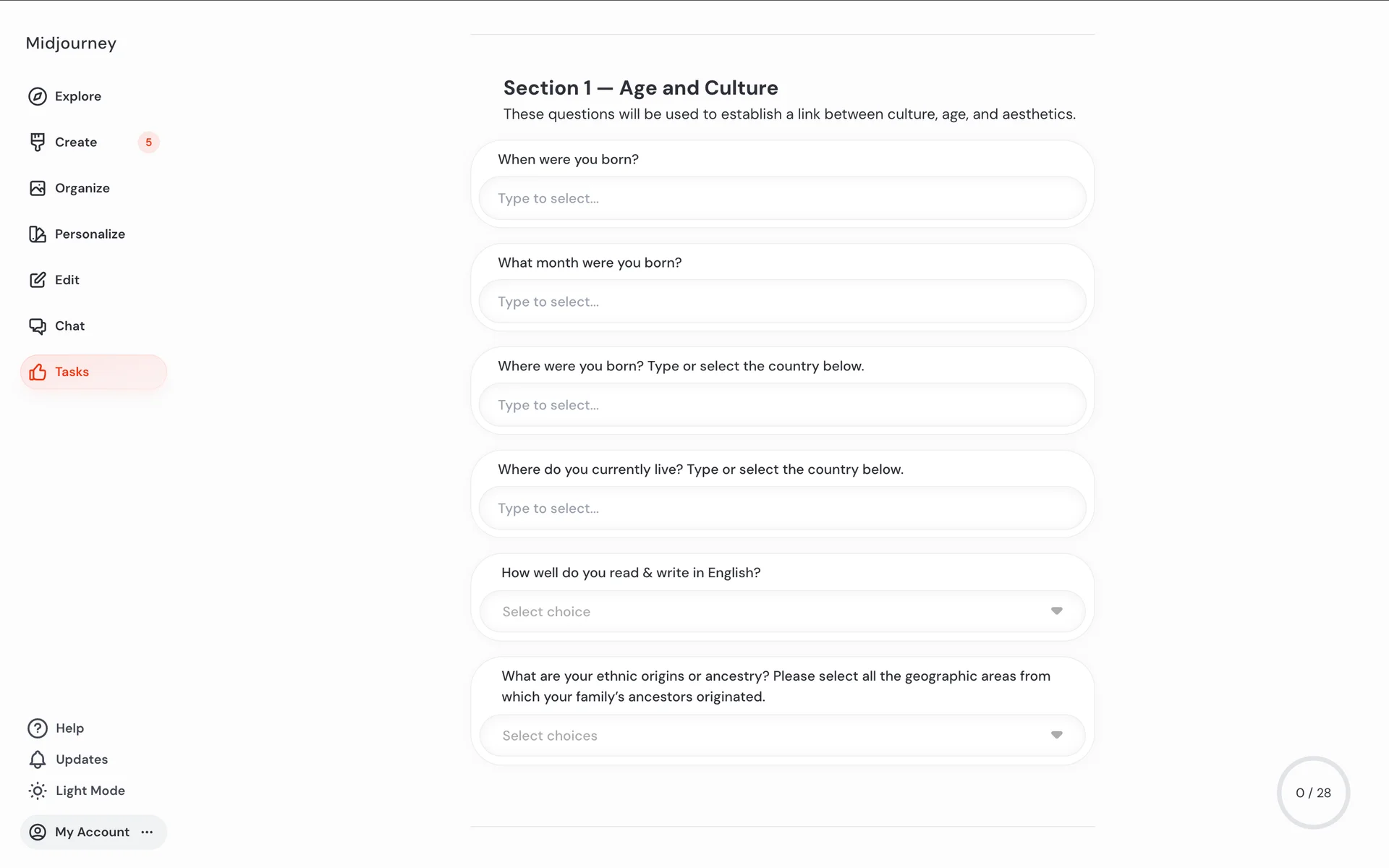Click the When were you born field
The width and height of the screenshot is (1389, 868).
[x=781, y=198]
